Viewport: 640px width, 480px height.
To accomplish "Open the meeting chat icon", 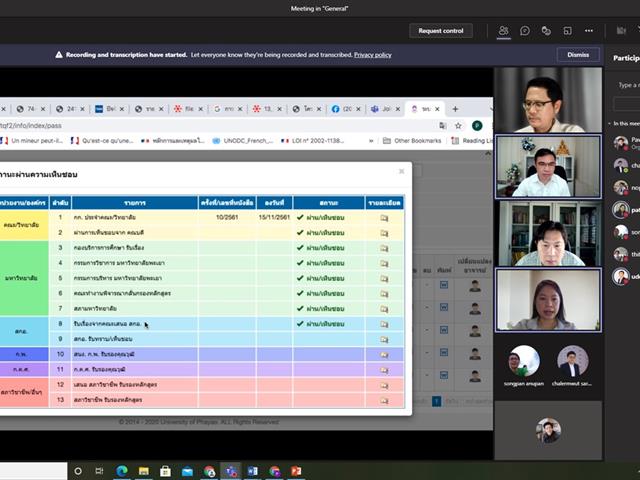I will (x=525, y=31).
